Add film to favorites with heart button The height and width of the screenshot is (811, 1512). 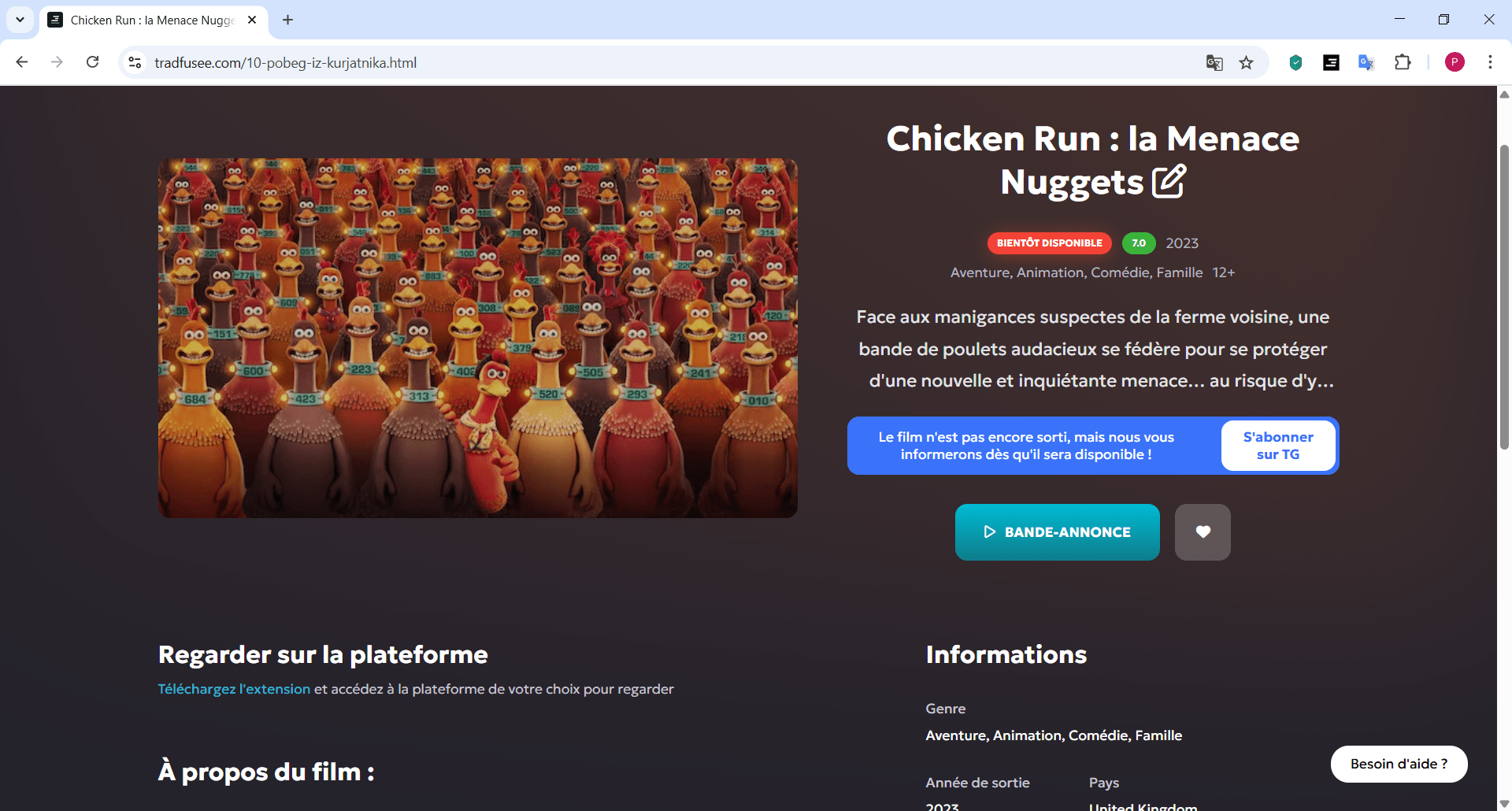(1203, 532)
